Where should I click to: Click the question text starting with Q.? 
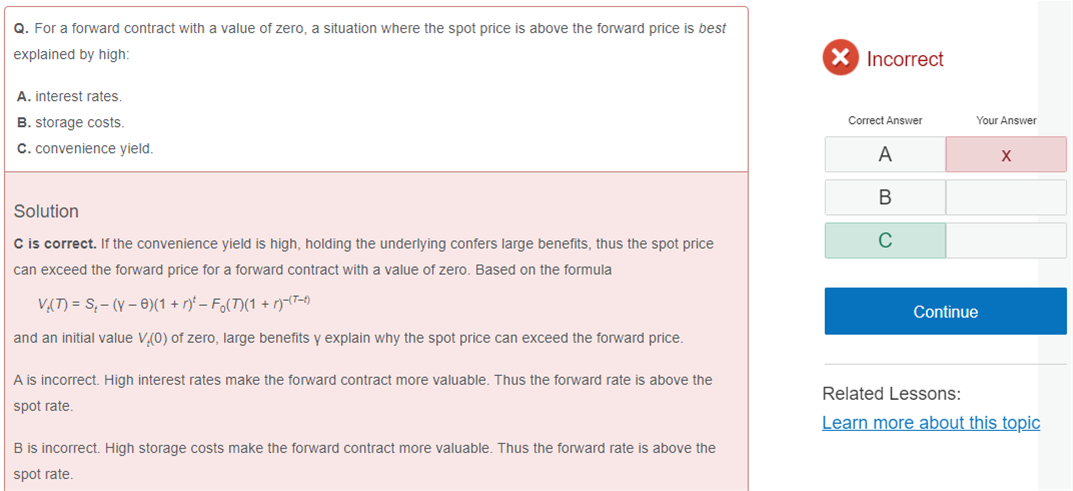point(370,42)
